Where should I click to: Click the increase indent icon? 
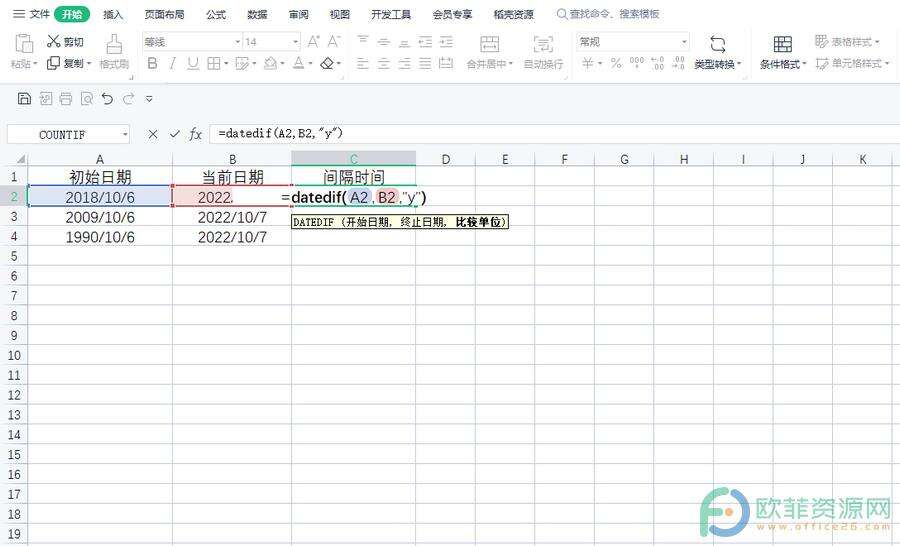[x=446, y=41]
